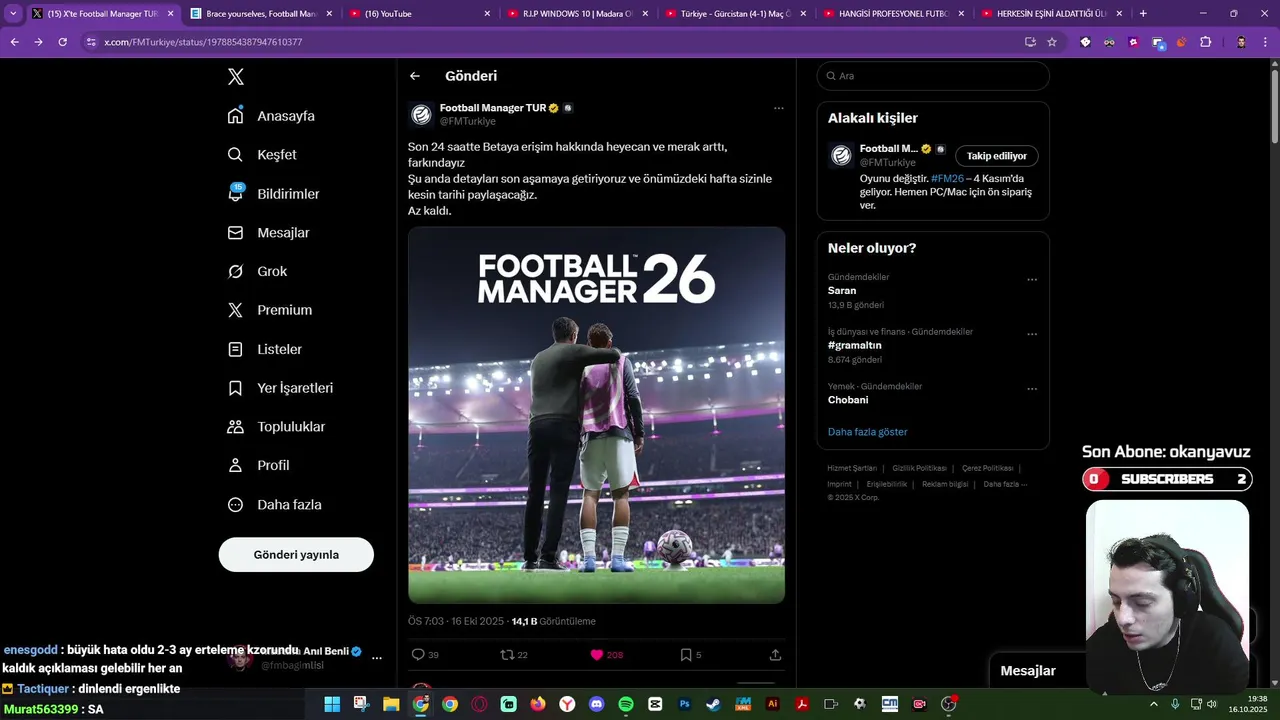Image resolution: width=1280 pixels, height=720 pixels.
Task: Open the volume speaker tray icon
Action: (x=1212, y=704)
